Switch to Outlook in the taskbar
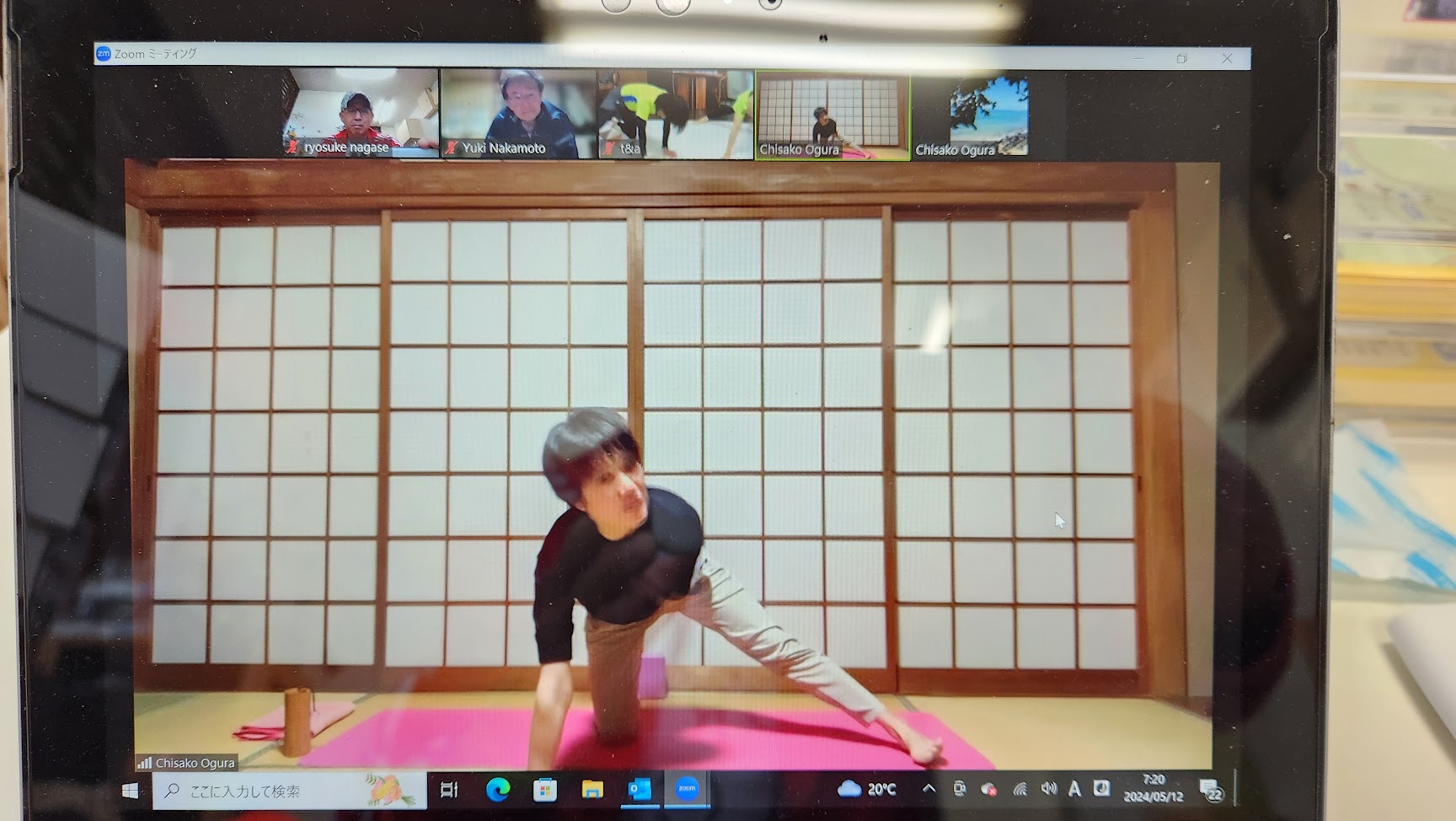The width and height of the screenshot is (1456, 821). click(640, 790)
